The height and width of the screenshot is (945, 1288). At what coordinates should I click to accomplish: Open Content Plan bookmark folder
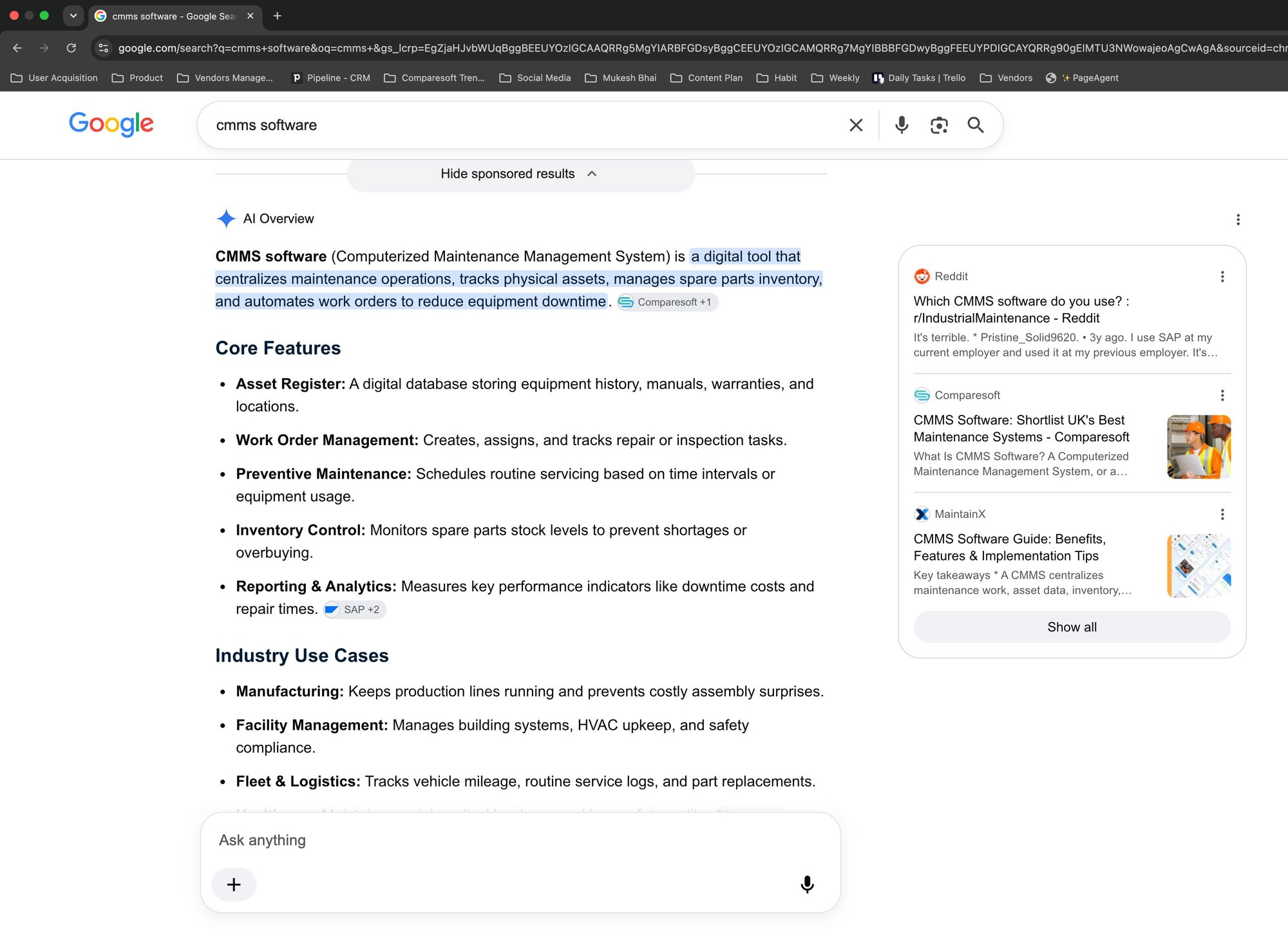(x=706, y=78)
